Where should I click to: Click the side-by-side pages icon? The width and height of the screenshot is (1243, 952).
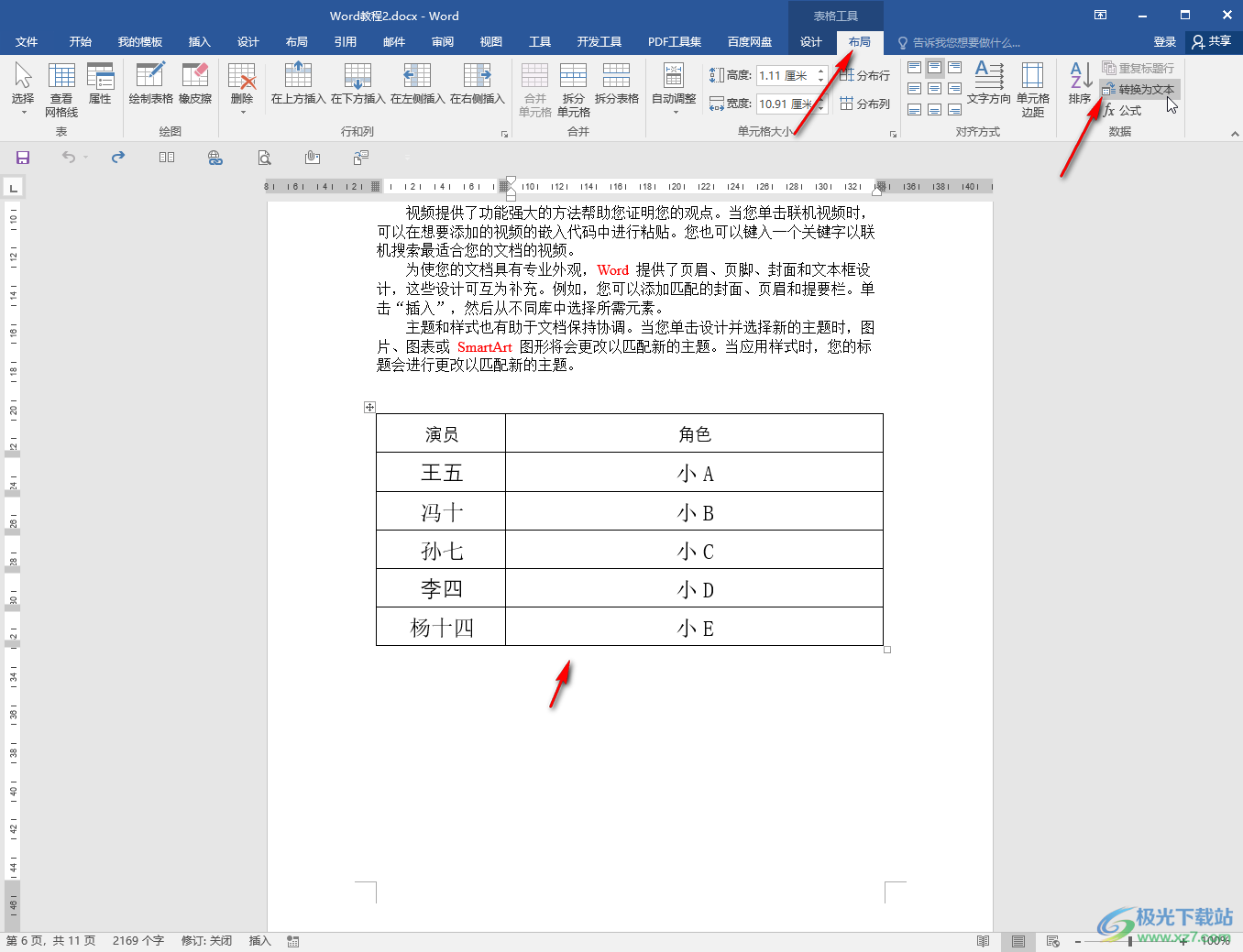167,158
